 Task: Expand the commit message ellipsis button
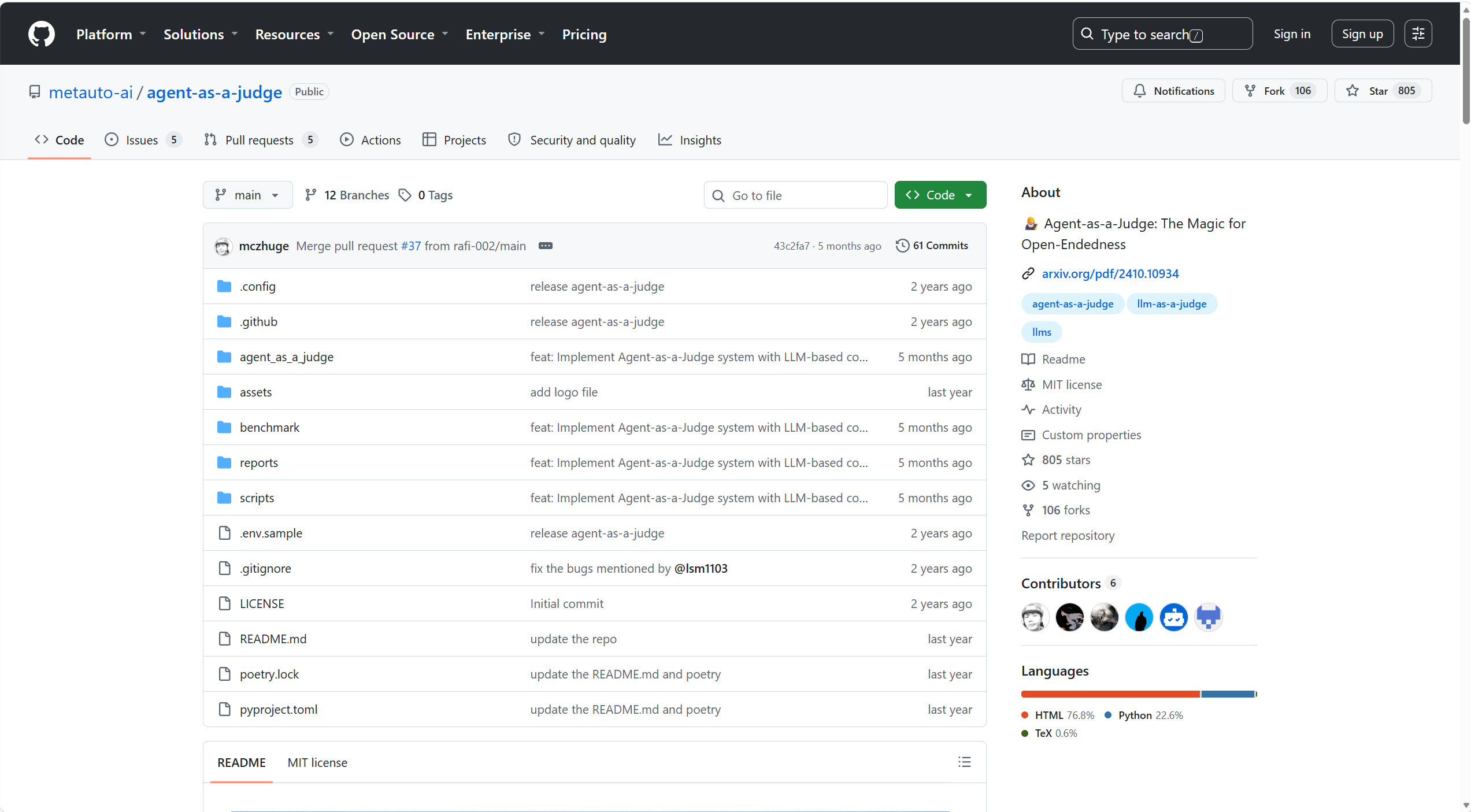coord(545,246)
